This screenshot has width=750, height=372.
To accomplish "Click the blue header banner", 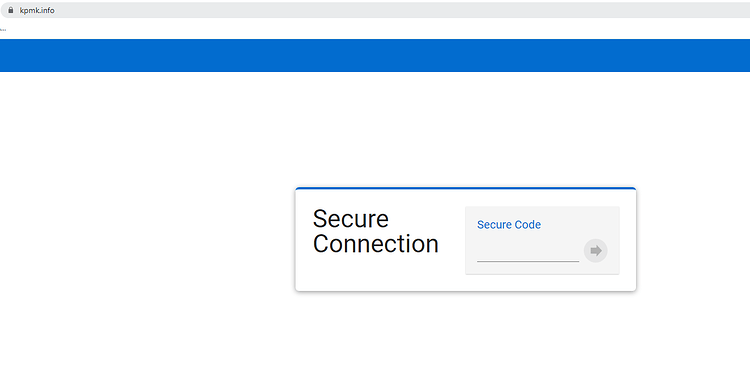I will click(375, 55).
